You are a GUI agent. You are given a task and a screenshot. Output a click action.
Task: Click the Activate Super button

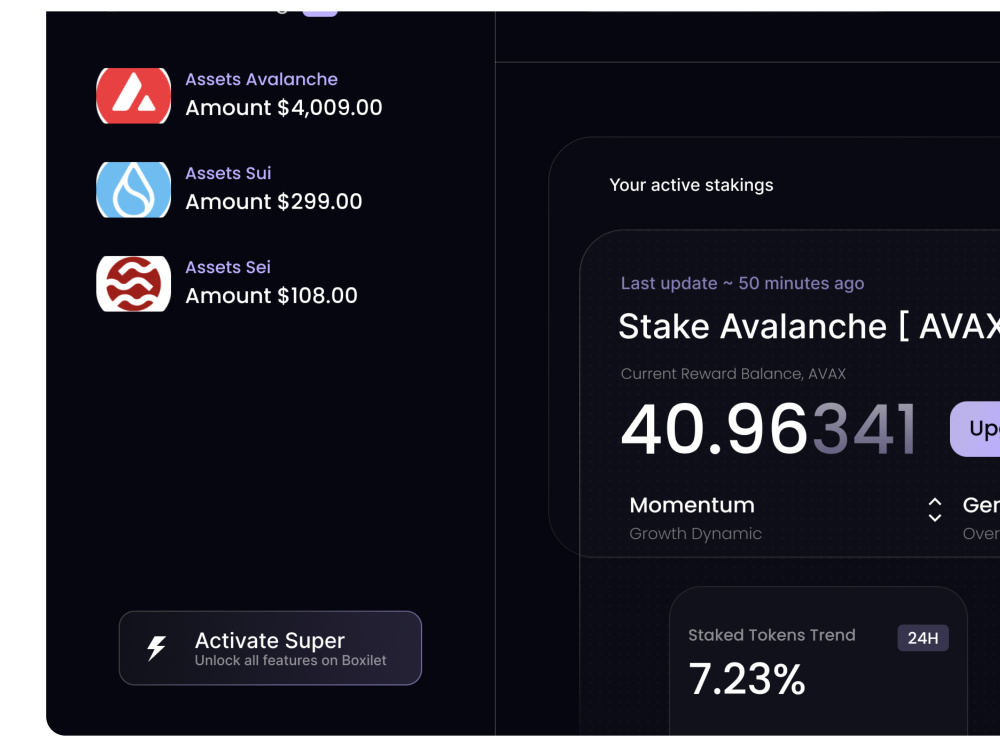pyautogui.click(x=270, y=648)
